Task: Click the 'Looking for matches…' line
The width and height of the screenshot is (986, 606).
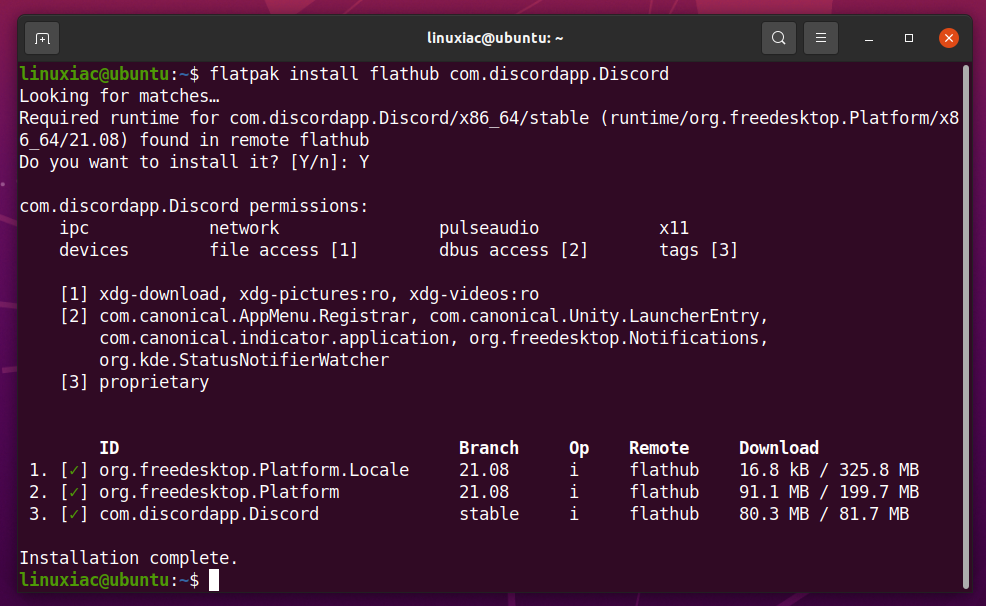Action: click(x=119, y=96)
